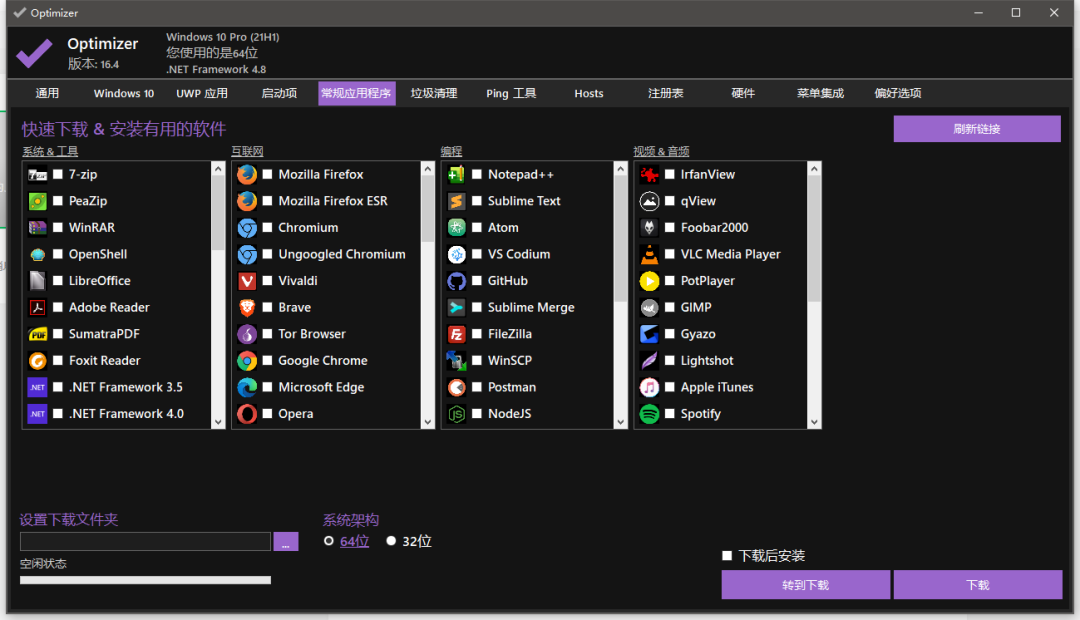
Task: Click the FileZilla icon
Action: click(x=457, y=334)
